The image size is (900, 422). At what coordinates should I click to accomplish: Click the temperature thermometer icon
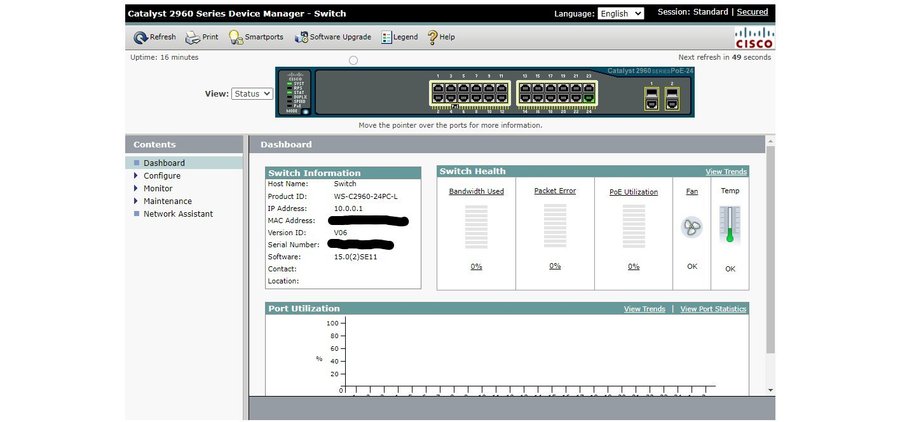point(730,224)
